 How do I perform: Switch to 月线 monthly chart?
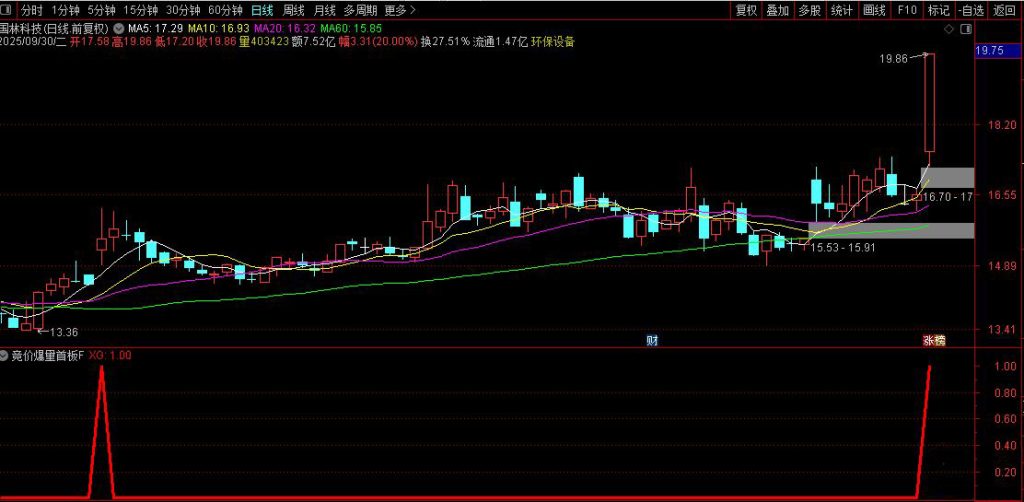click(325, 10)
